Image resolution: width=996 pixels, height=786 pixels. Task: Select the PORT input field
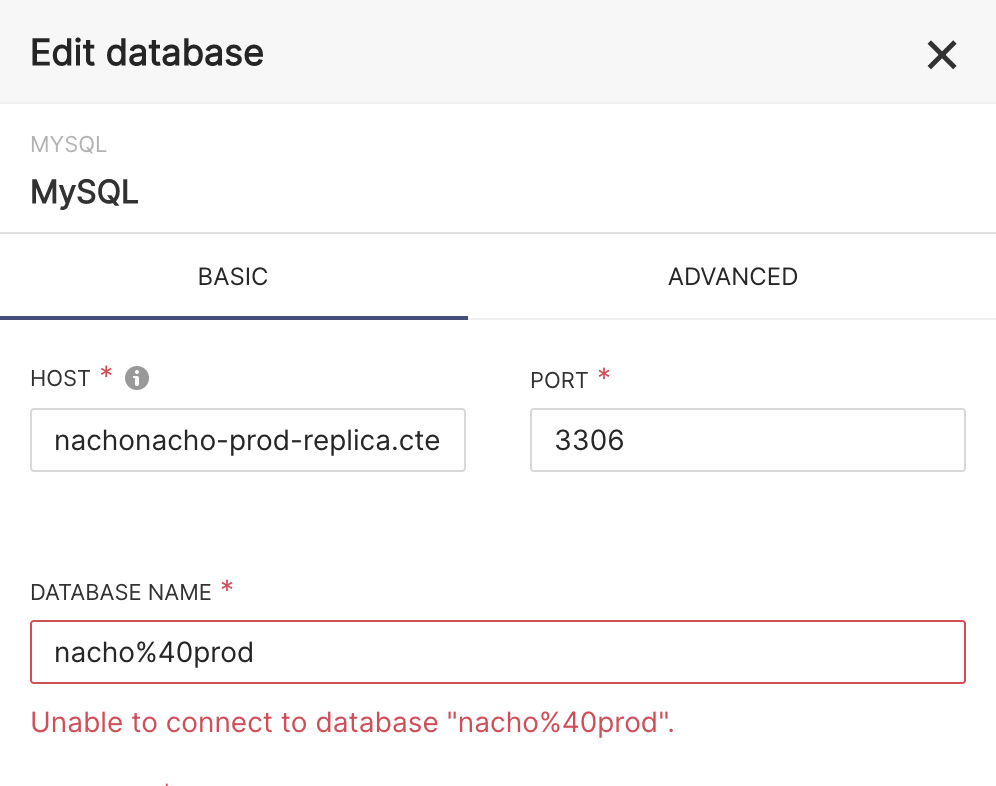(746, 440)
